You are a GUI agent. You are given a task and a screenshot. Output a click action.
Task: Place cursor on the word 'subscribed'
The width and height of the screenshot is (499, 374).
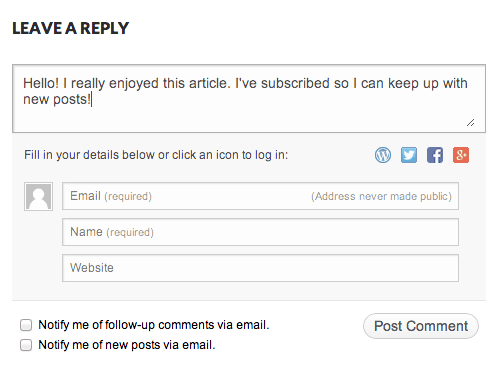click(x=295, y=83)
